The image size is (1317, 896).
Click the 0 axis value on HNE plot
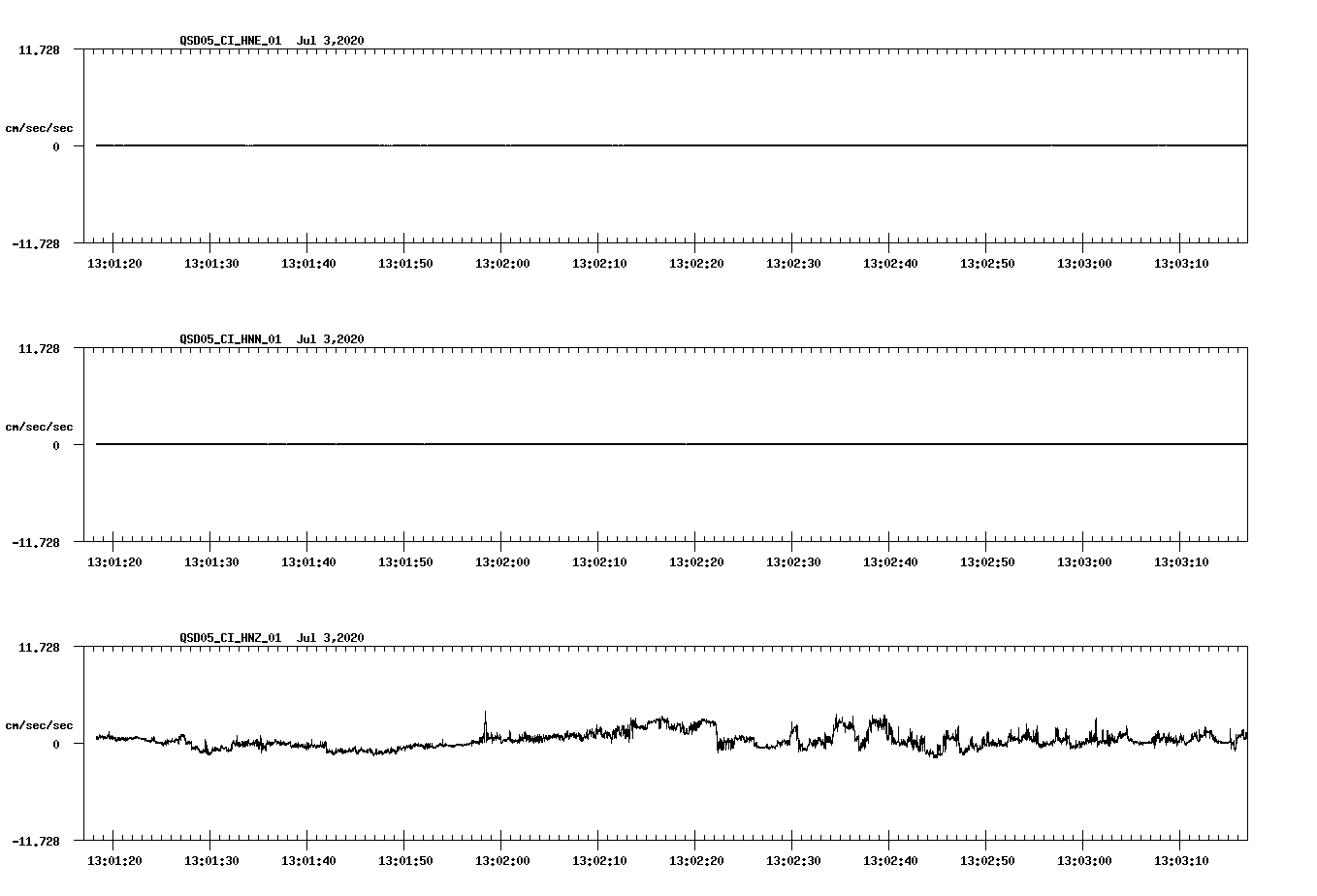(56, 147)
